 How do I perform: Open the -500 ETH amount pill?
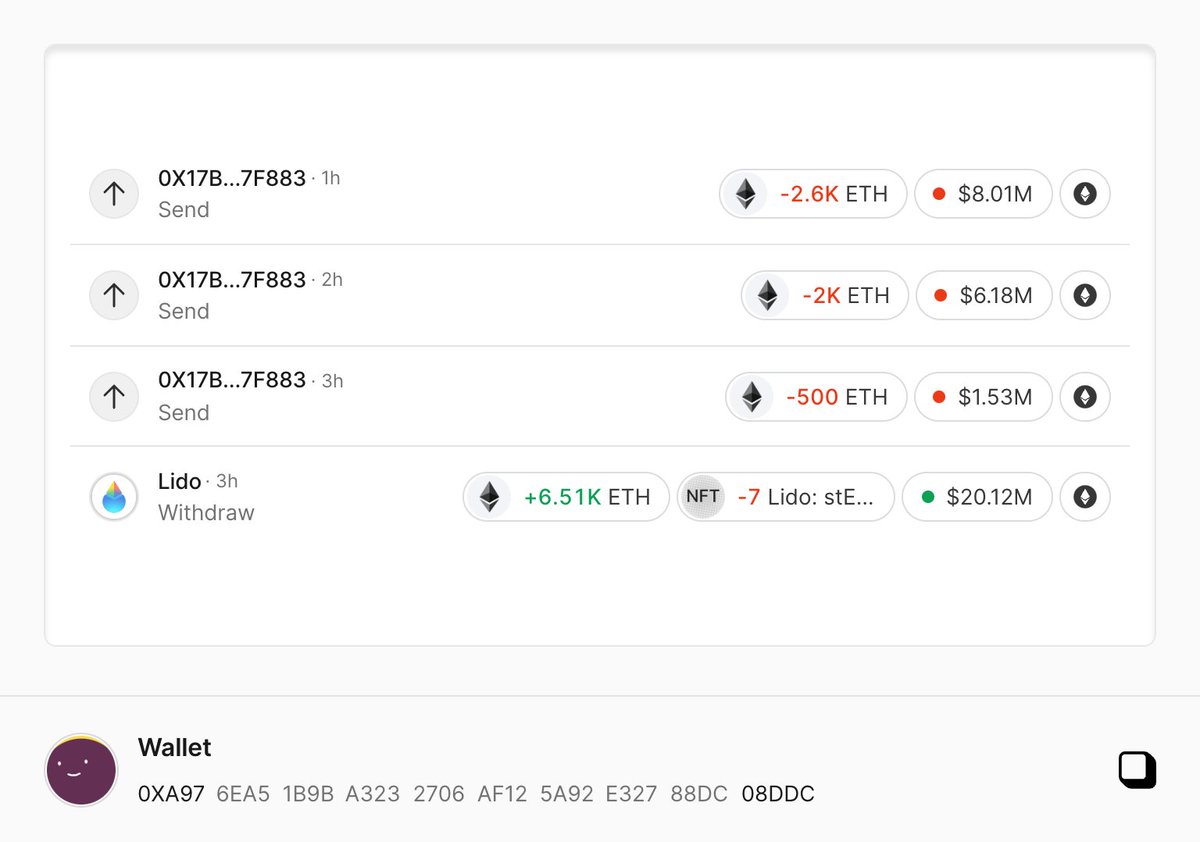click(816, 397)
